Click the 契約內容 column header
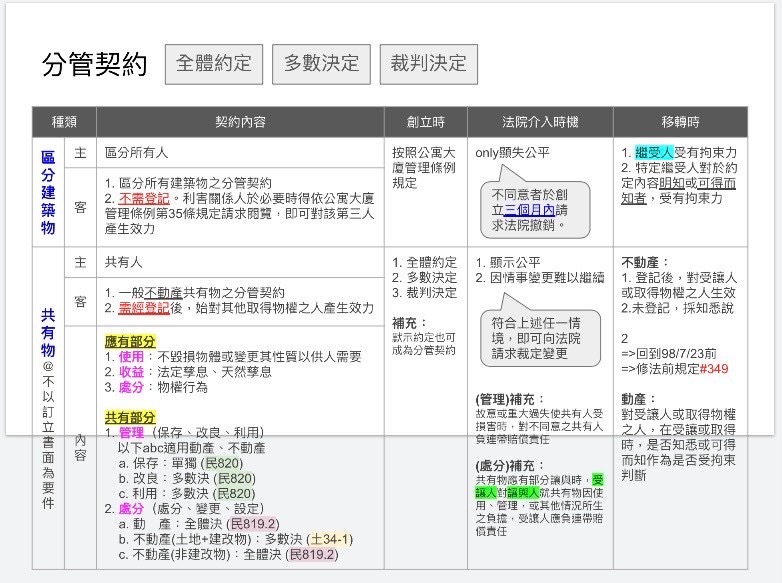Screen dimensions: 782x583 click(x=240, y=122)
